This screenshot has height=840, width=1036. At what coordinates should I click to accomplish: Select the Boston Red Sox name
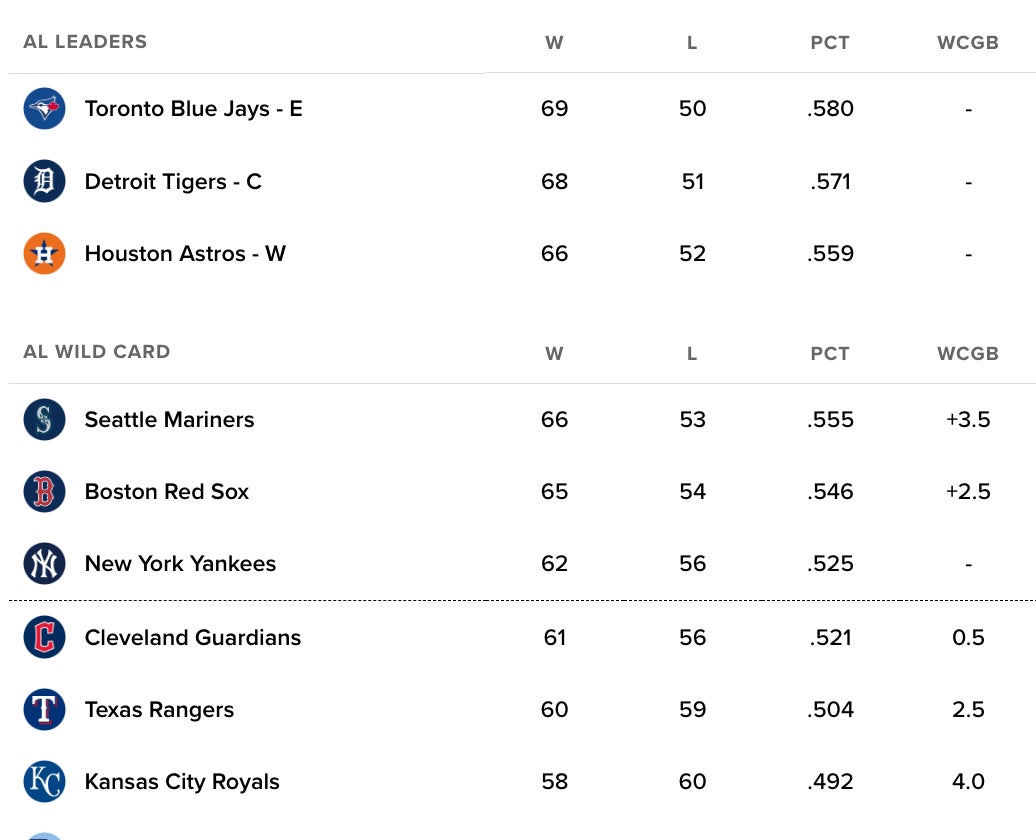pos(166,491)
